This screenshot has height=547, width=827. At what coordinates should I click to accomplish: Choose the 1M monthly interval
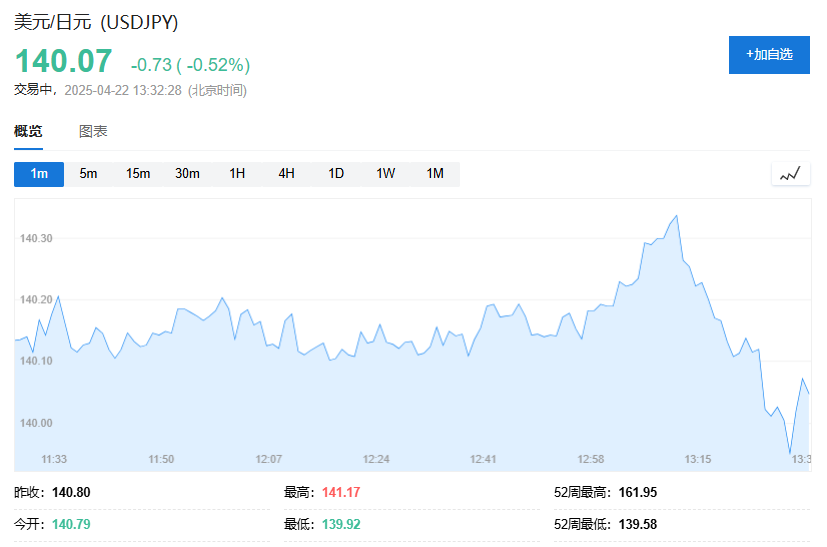point(435,174)
